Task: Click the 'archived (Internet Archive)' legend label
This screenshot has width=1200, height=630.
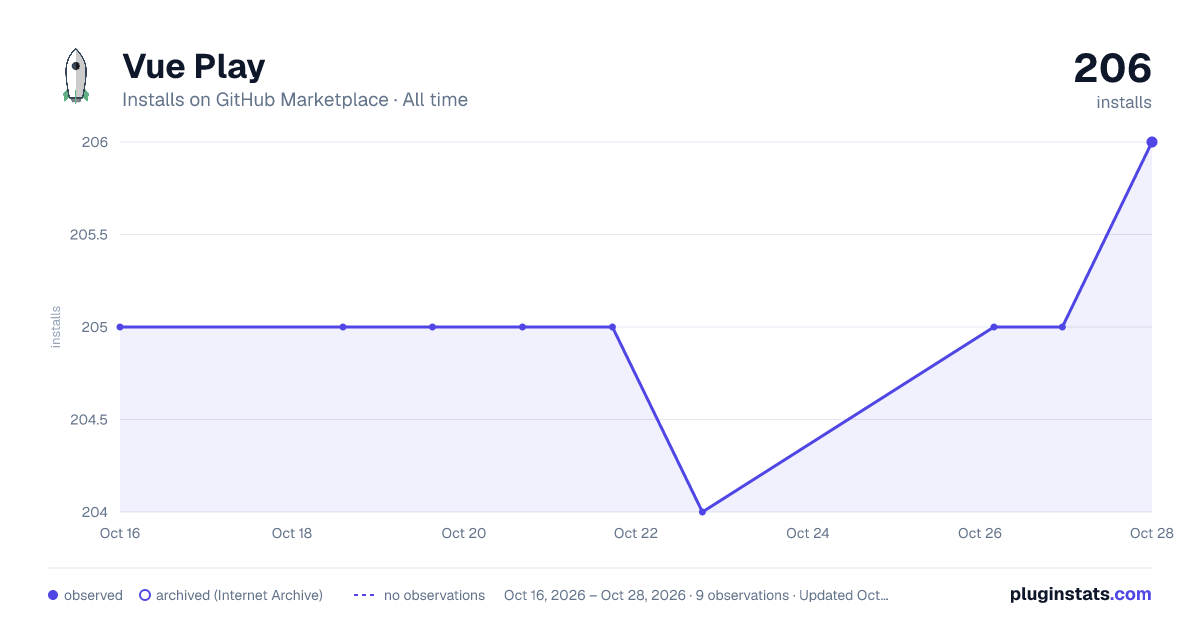Action: [239, 595]
